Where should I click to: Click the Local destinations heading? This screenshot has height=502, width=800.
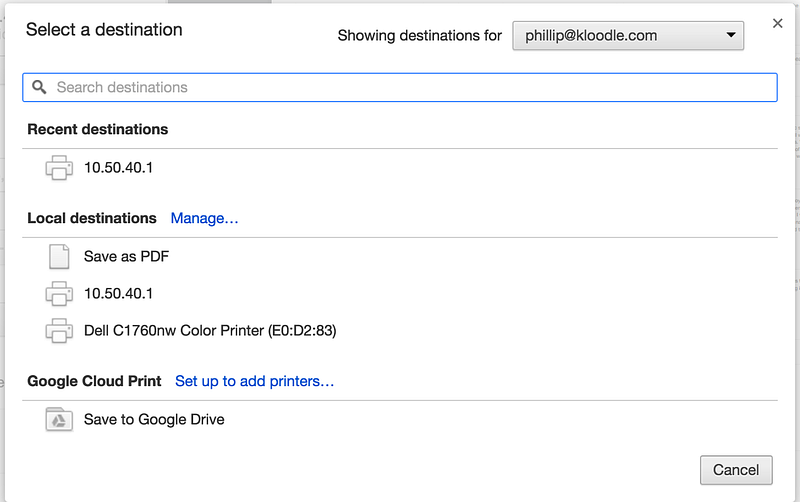pyautogui.click(x=92, y=218)
